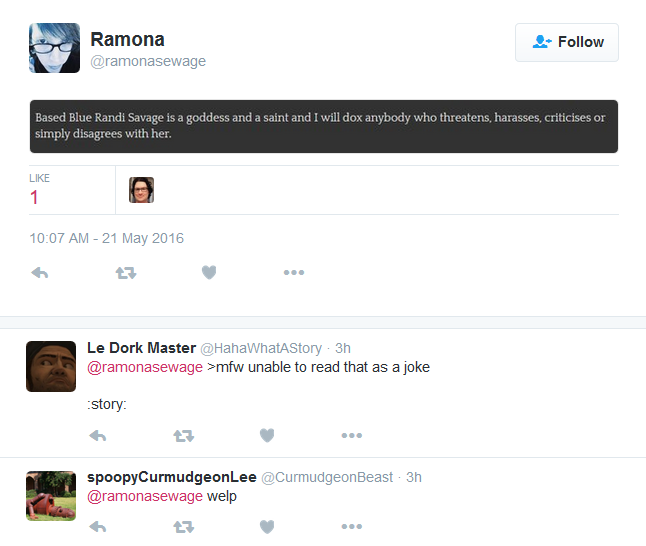This screenshot has height=546, width=646.
Task: Open more options on Le Dork Master's reply
Action: click(352, 435)
